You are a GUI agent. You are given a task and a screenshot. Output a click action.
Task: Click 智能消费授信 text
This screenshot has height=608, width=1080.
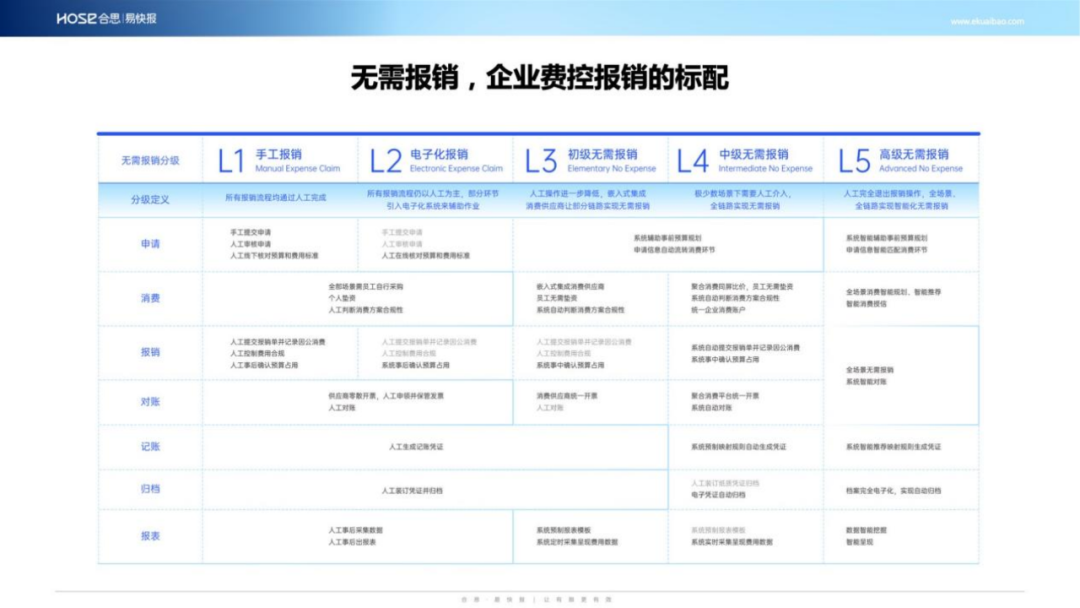[x=866, y=304]
